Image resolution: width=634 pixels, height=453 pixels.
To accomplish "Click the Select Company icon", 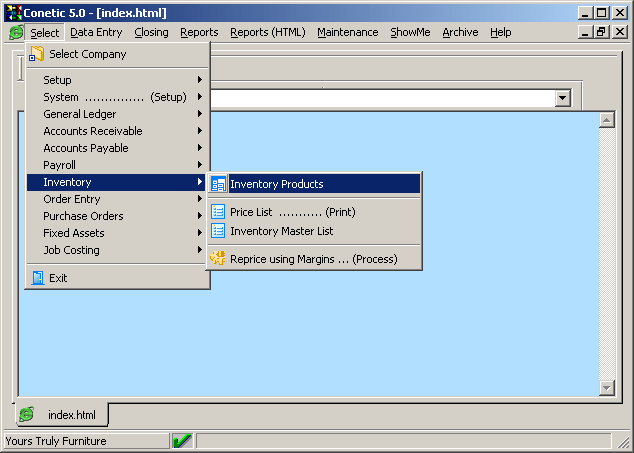I will (37, 54).
